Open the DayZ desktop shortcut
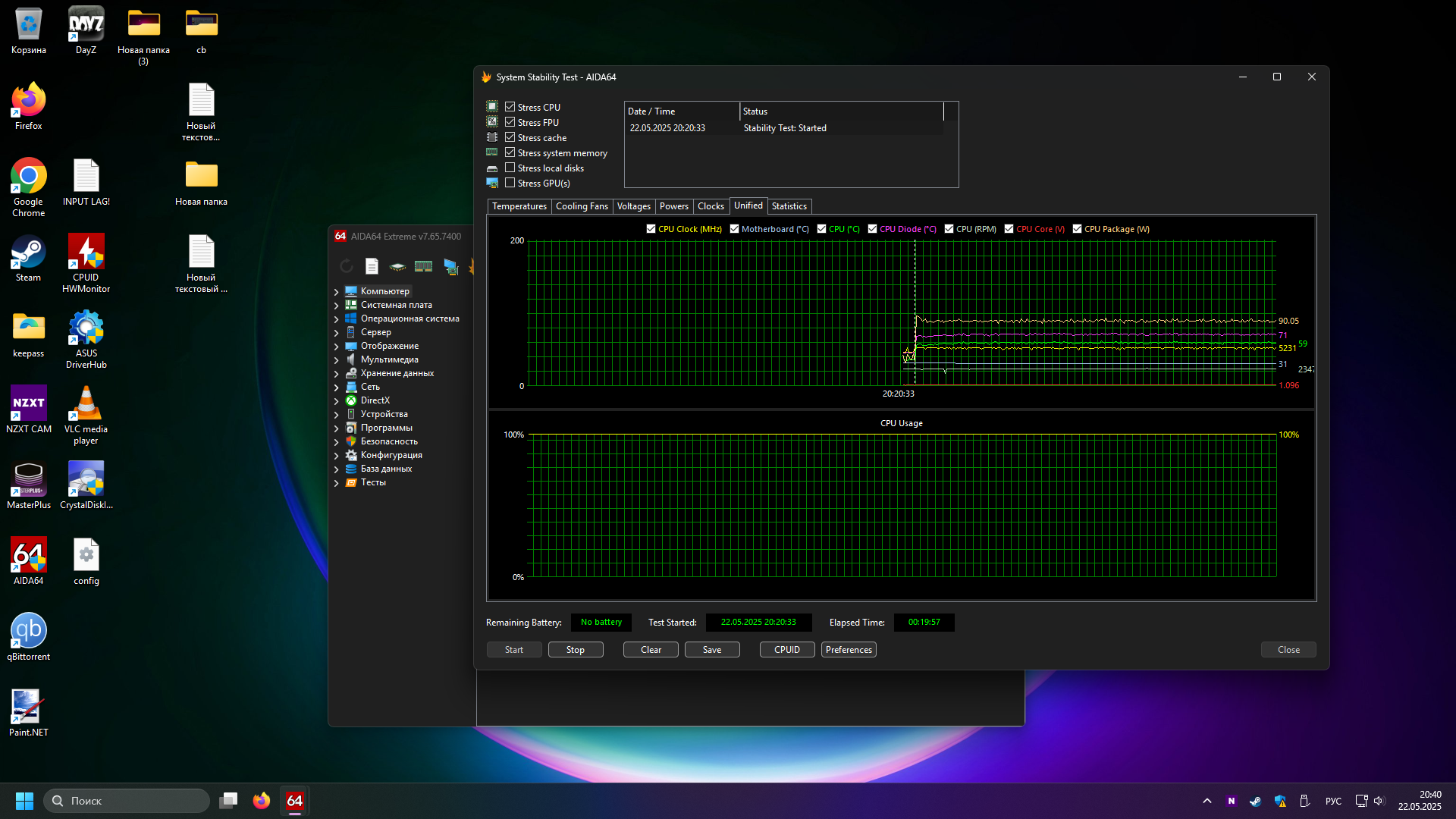The width and height of the screenshot is (1456, 819). (x=86, y=30)
